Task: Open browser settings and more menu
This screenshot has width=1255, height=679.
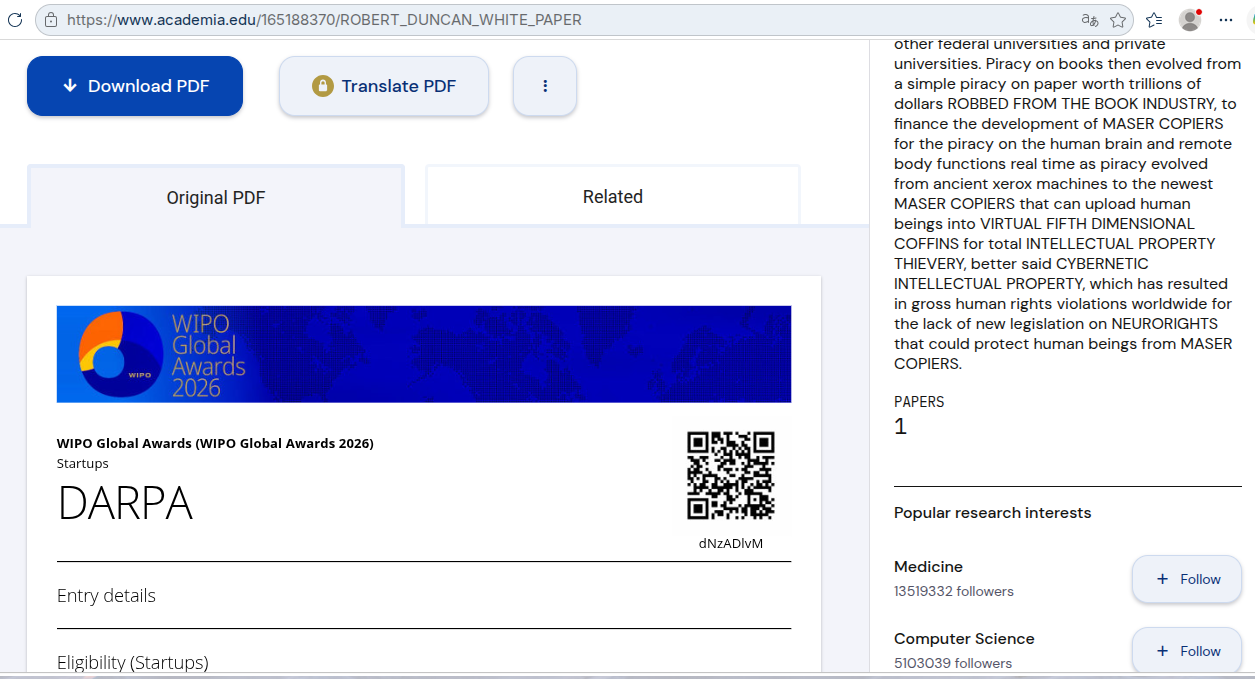Action: tap(1226, 20)
